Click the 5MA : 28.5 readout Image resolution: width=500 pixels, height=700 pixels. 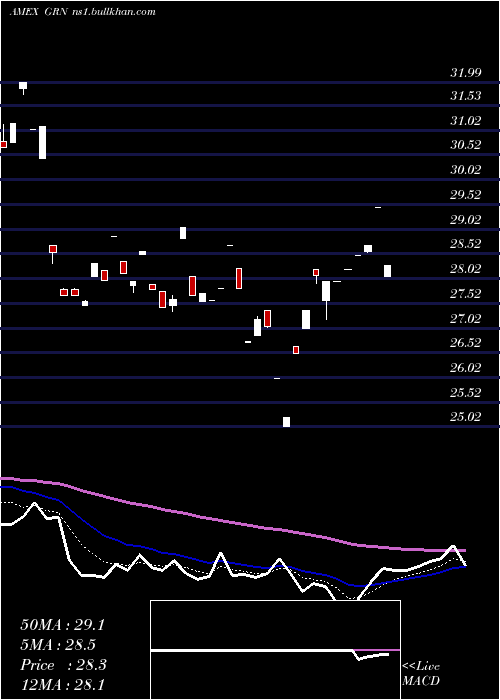click(58, 645)
